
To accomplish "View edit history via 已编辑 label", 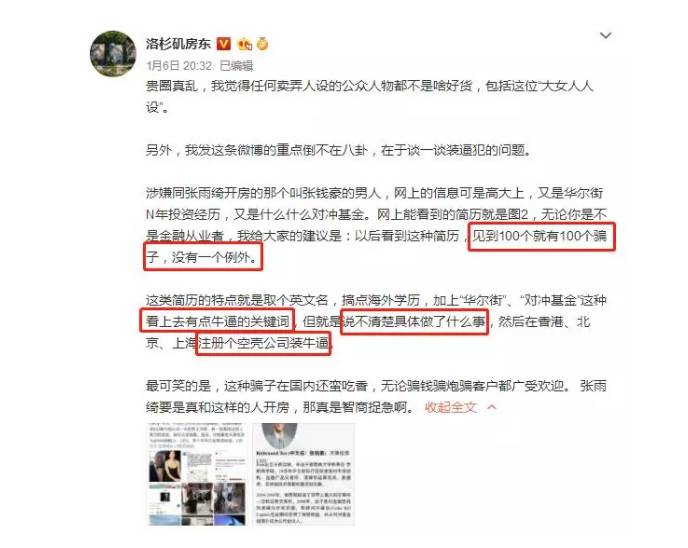I will pyautogui.click(x=236, y=66).
